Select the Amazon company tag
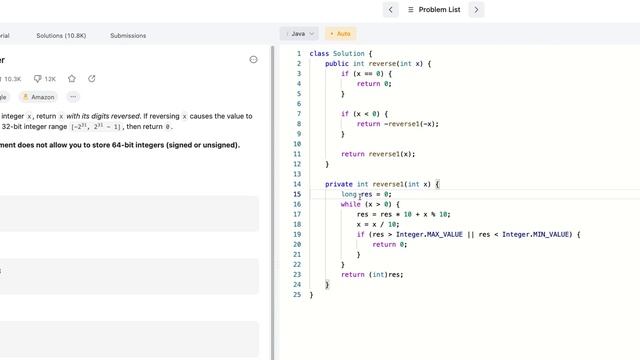640x360 pixels. point(38,97)
